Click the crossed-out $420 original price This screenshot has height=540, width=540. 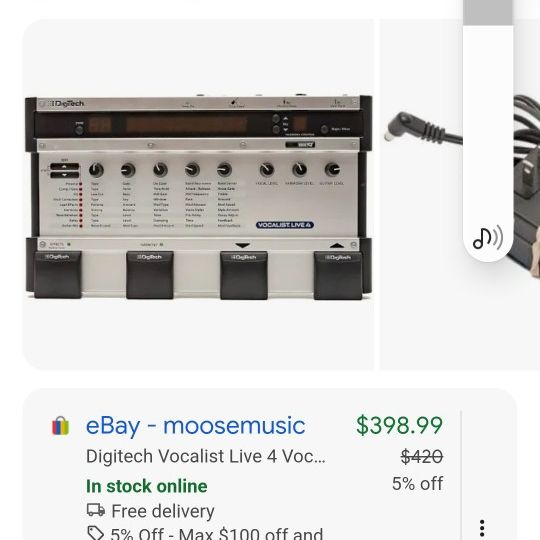(422, 457)
